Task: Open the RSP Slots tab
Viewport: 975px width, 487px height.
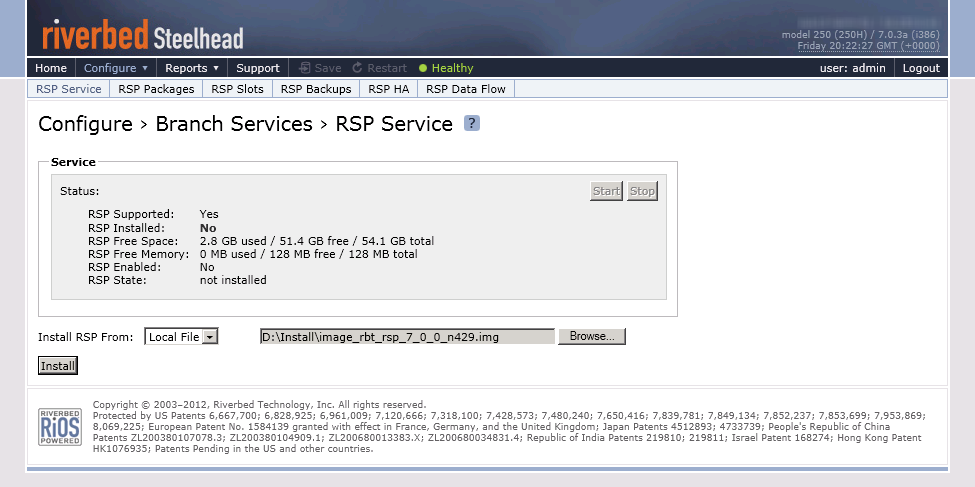Action: click(238, 89)
